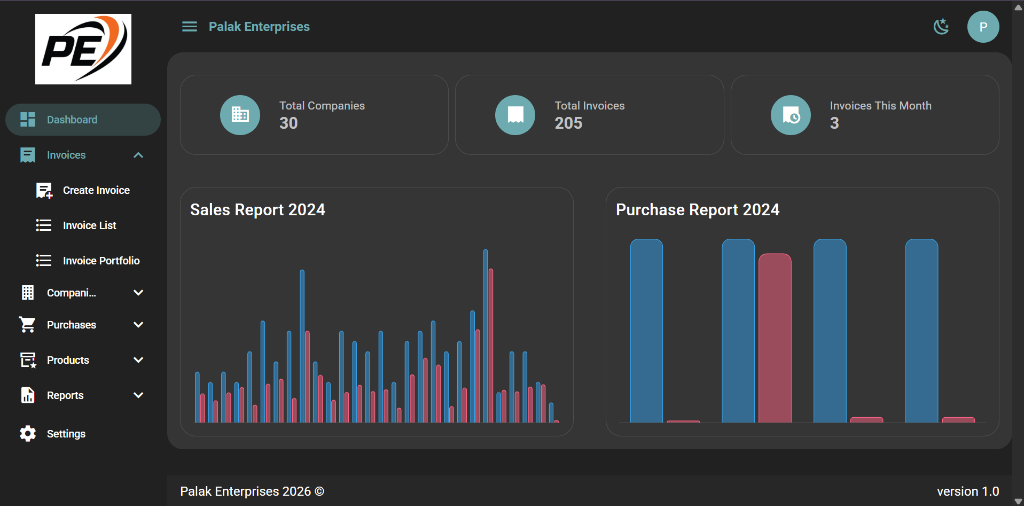Expand the Companies menu chevron

(x=138, y=293)
